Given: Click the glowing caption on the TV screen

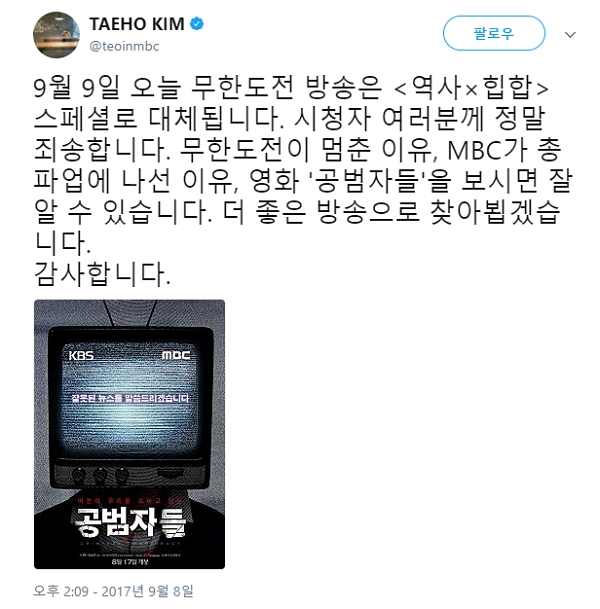Looking at the screenshot, I should pos(130,398).
